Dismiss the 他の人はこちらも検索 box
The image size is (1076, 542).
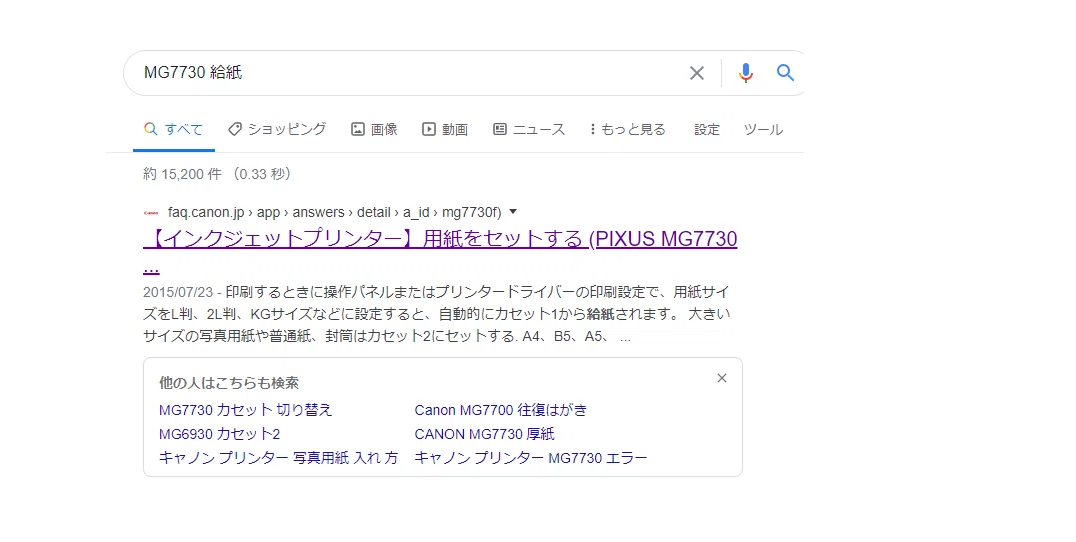[722, 378]
